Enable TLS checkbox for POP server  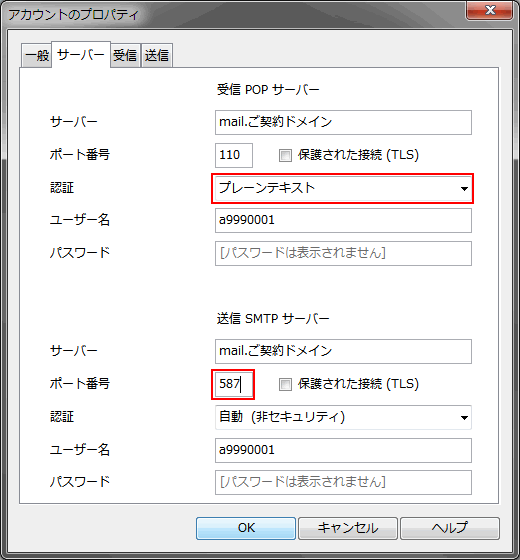tap(285, 155)
